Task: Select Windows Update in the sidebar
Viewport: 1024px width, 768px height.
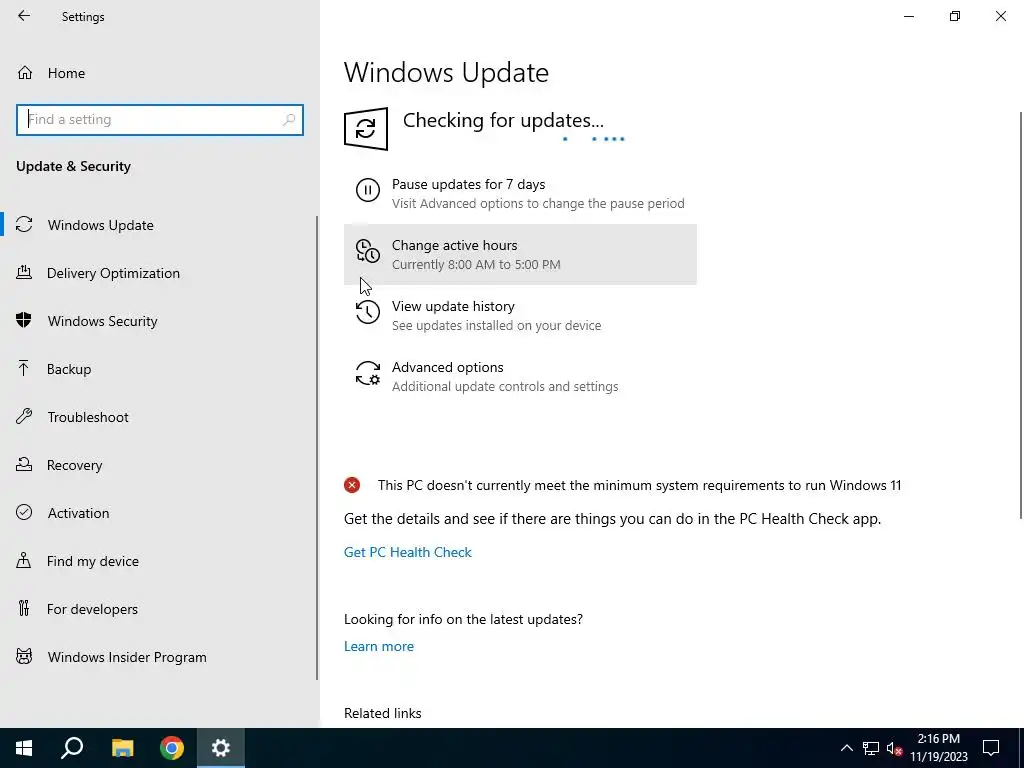Action: (159, 225)
